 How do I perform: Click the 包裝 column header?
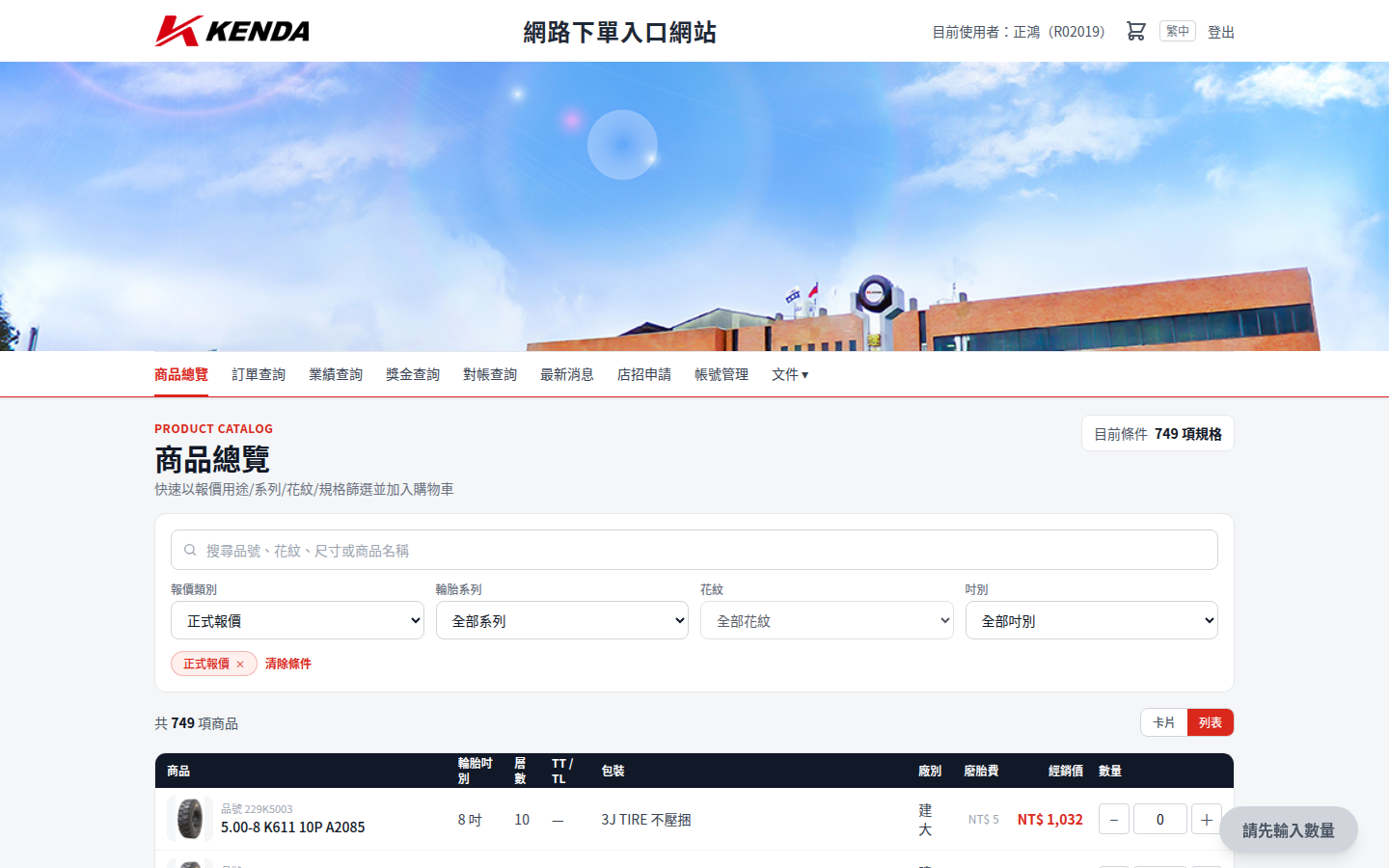point(613,771)
